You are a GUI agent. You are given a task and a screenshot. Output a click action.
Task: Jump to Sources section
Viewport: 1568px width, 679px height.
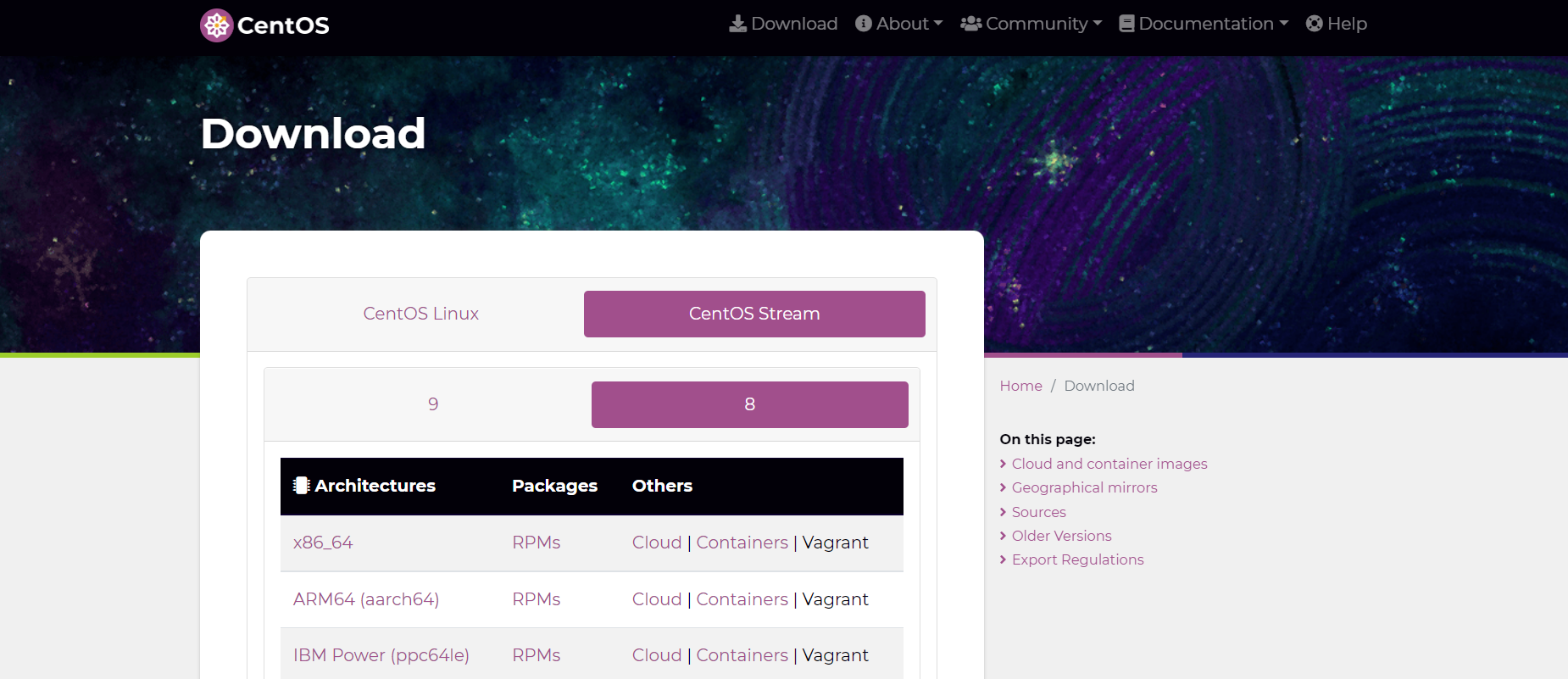click(x=1039, y=512)
